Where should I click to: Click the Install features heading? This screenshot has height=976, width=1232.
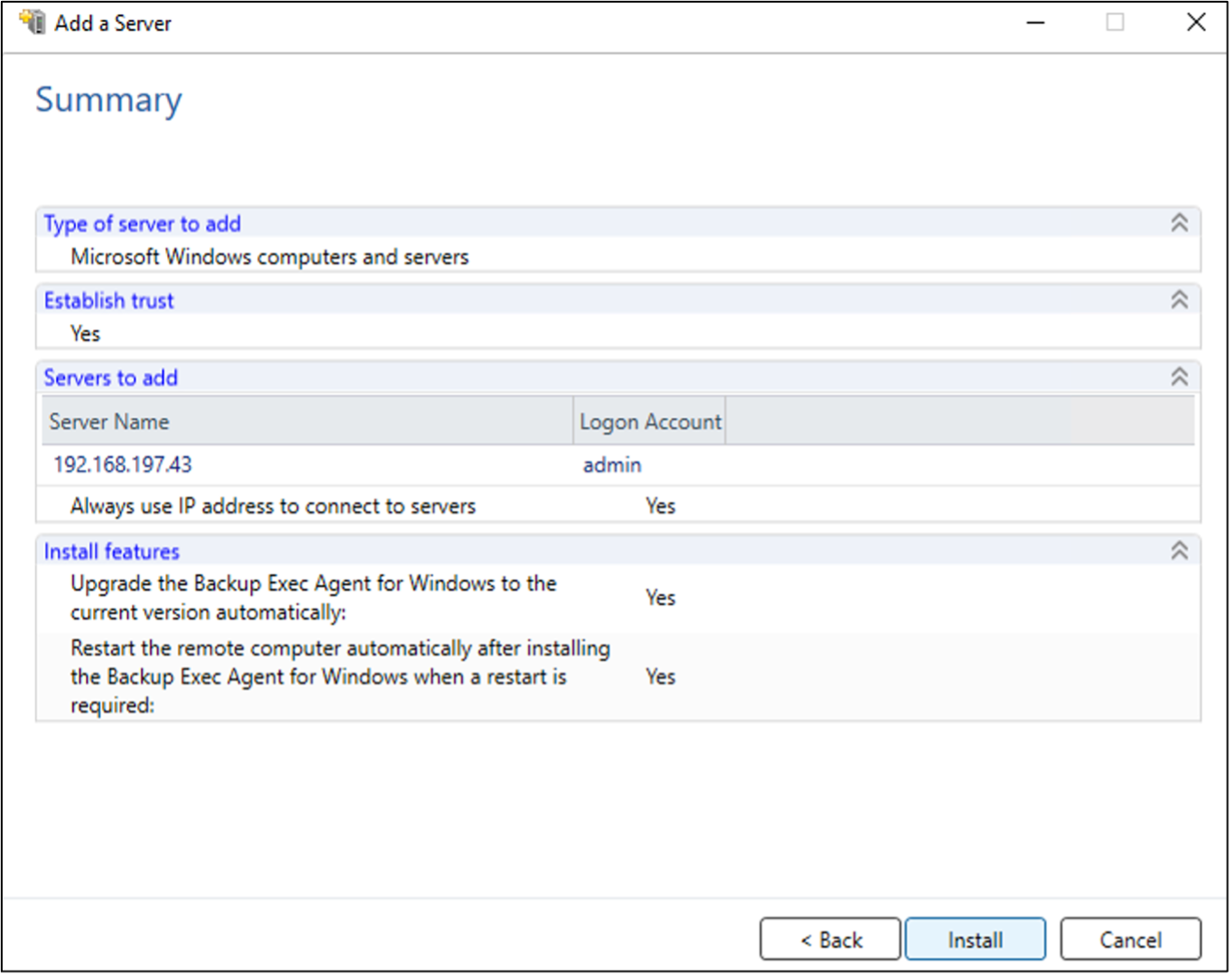tap(112, 551)
